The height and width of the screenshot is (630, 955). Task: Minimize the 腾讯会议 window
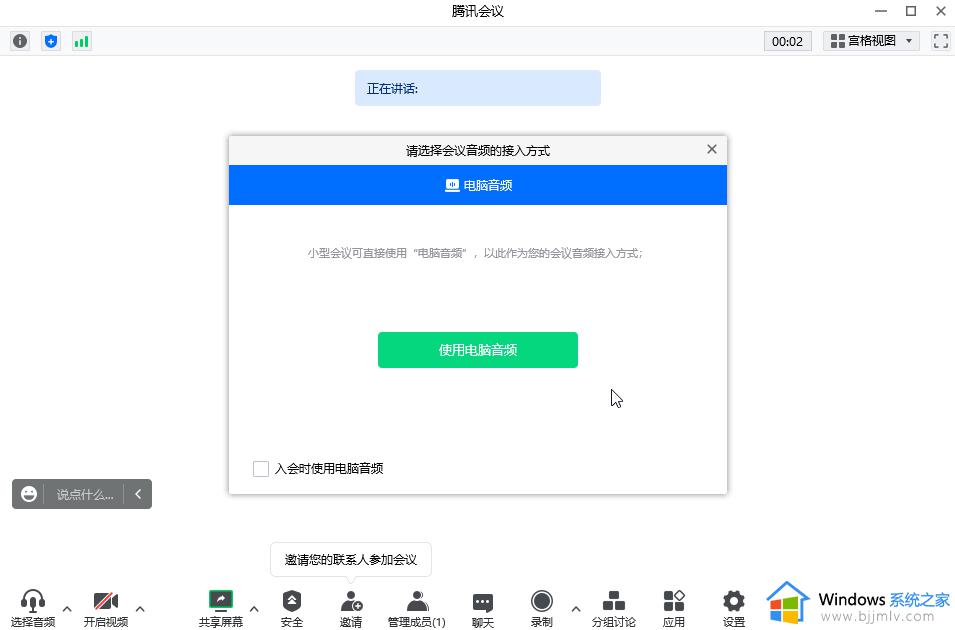tap(881, 11)
